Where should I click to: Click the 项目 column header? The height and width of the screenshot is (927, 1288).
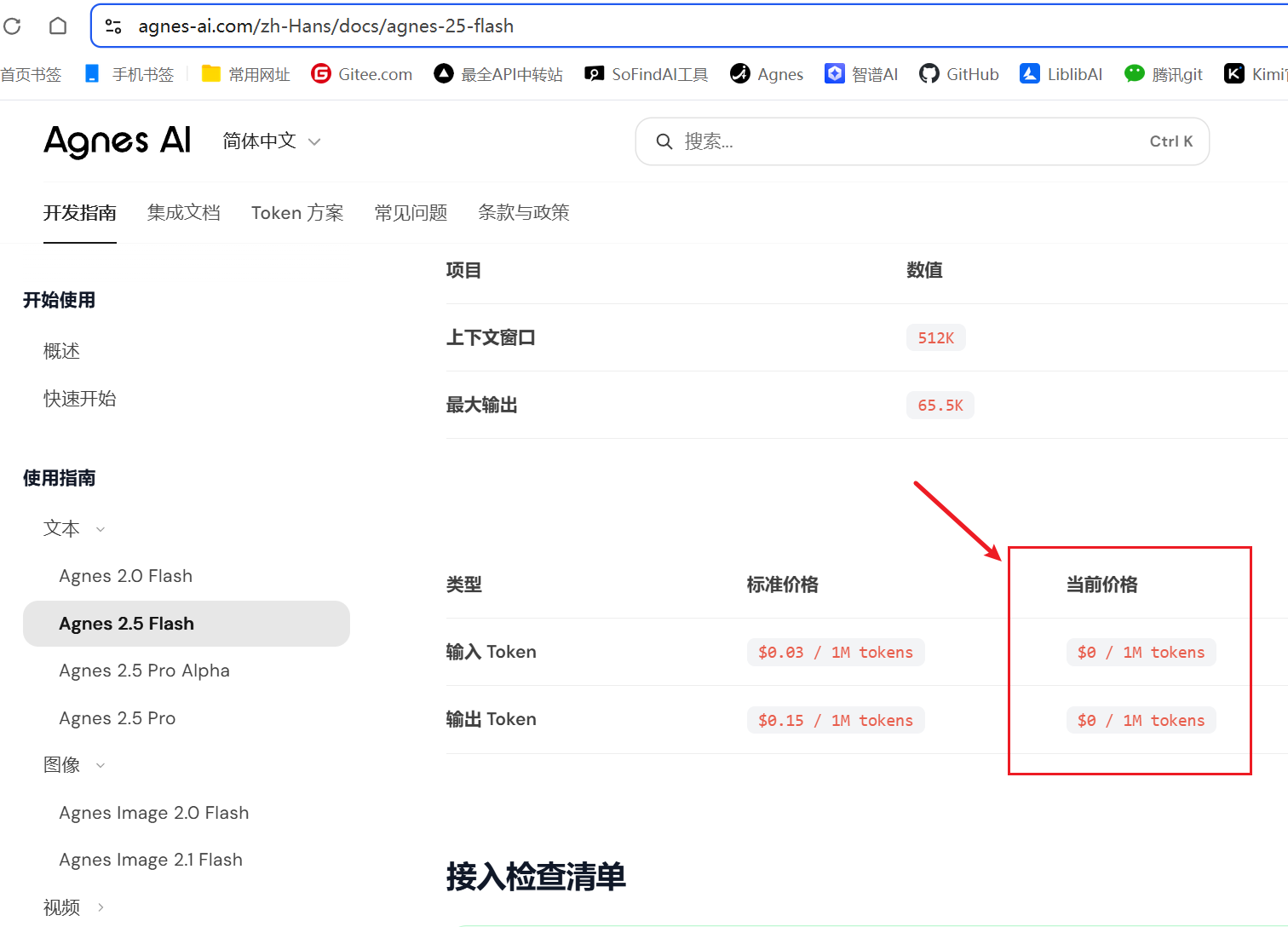pos(464,270)
